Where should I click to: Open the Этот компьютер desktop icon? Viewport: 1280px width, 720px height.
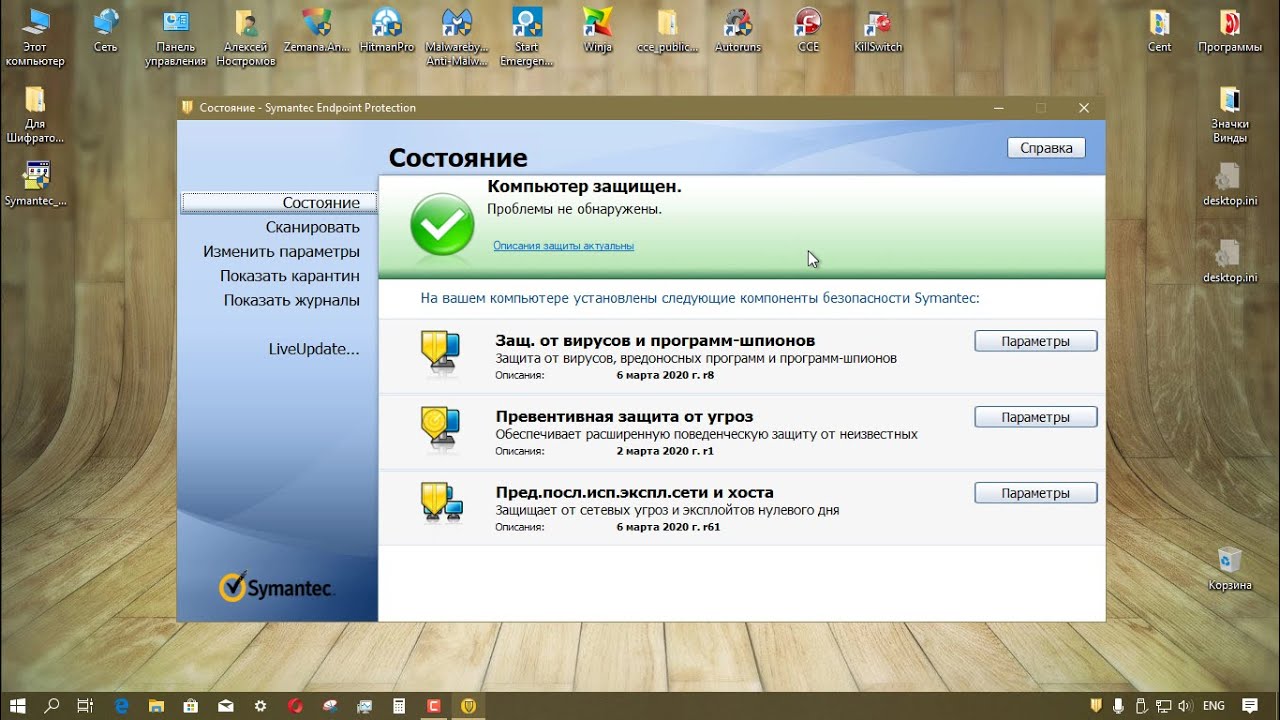point(35,37)
